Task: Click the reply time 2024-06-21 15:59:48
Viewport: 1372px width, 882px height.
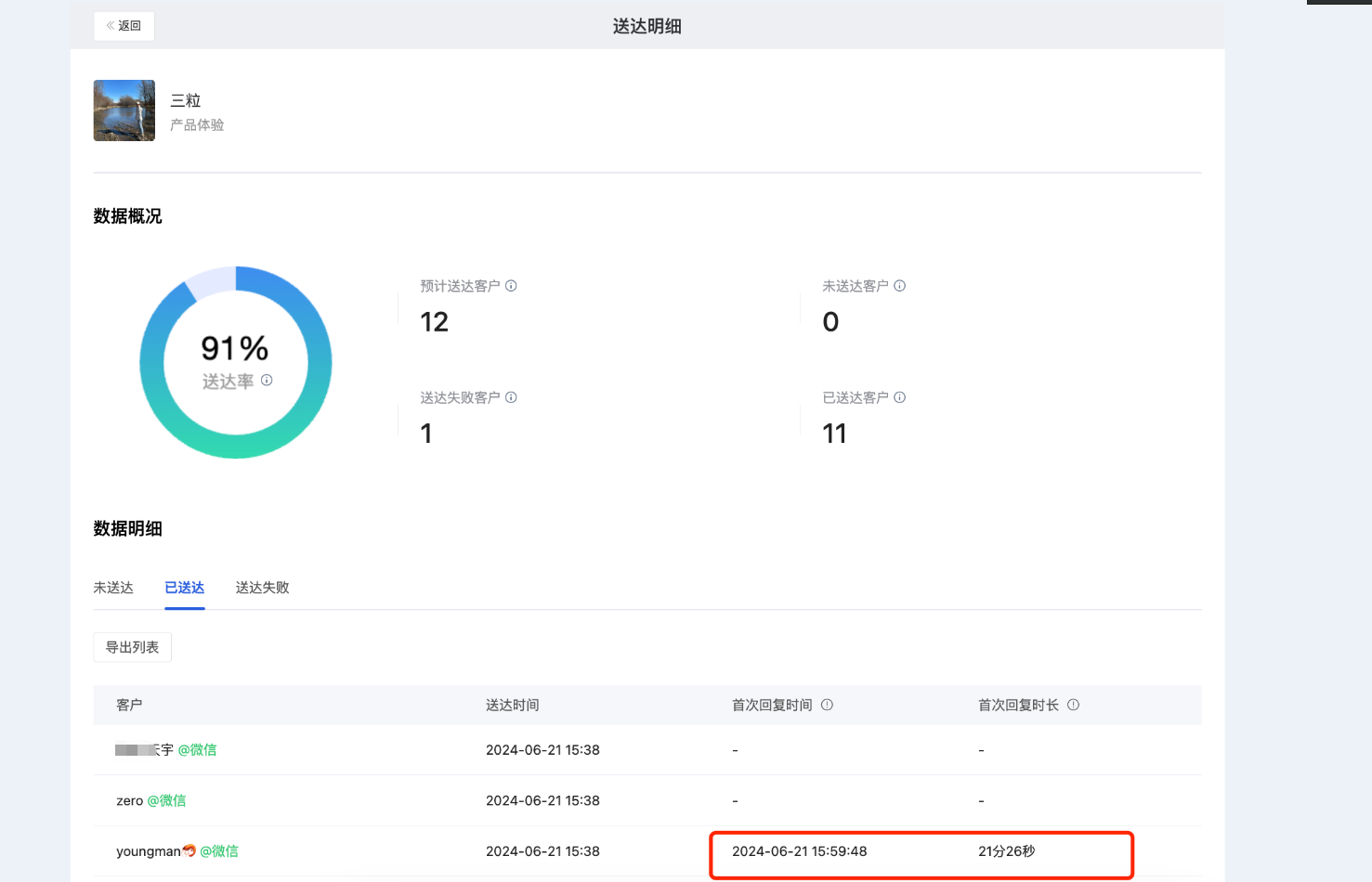Action: click(x=800, y=851)
